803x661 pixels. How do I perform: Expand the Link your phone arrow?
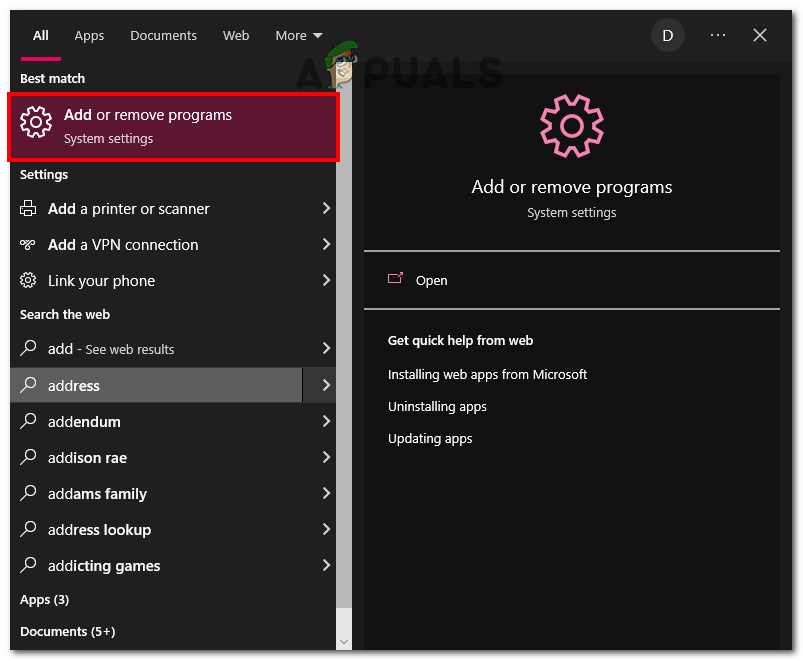(326, 280)
